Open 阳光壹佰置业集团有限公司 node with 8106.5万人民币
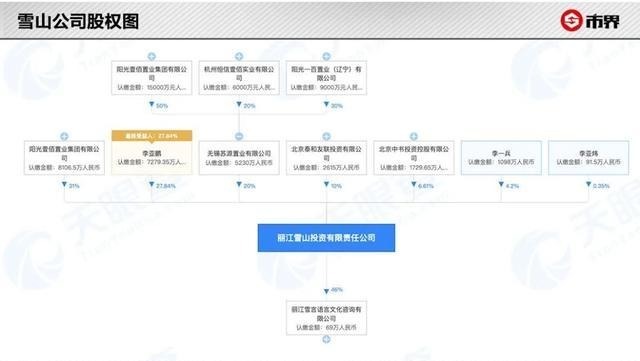The width and height of the screenshot is (640, 361). [64, 158]
